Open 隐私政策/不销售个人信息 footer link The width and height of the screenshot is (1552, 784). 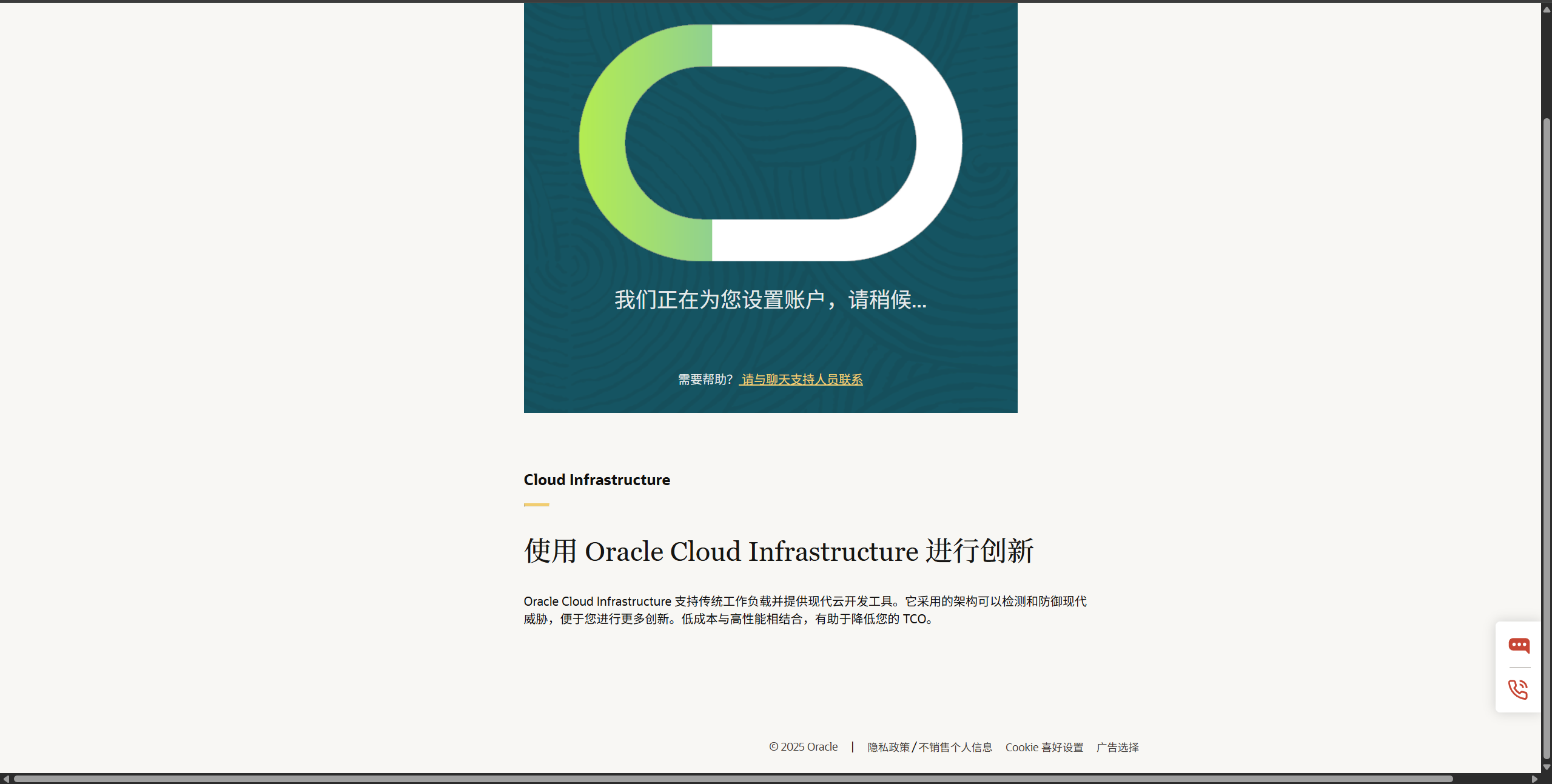click(x=930, y=747)
